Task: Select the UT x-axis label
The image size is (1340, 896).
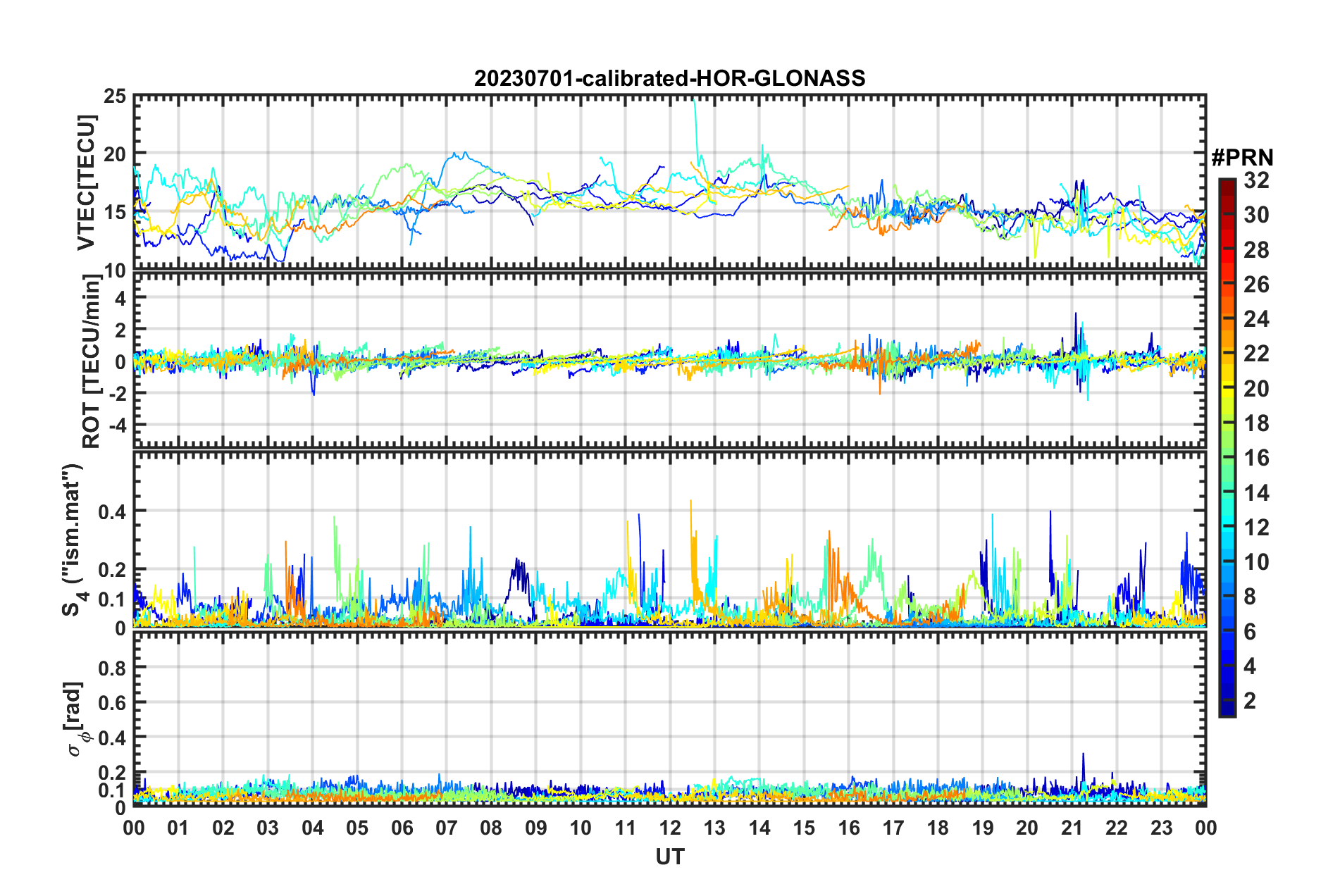Action: click(x=669, y=857)
